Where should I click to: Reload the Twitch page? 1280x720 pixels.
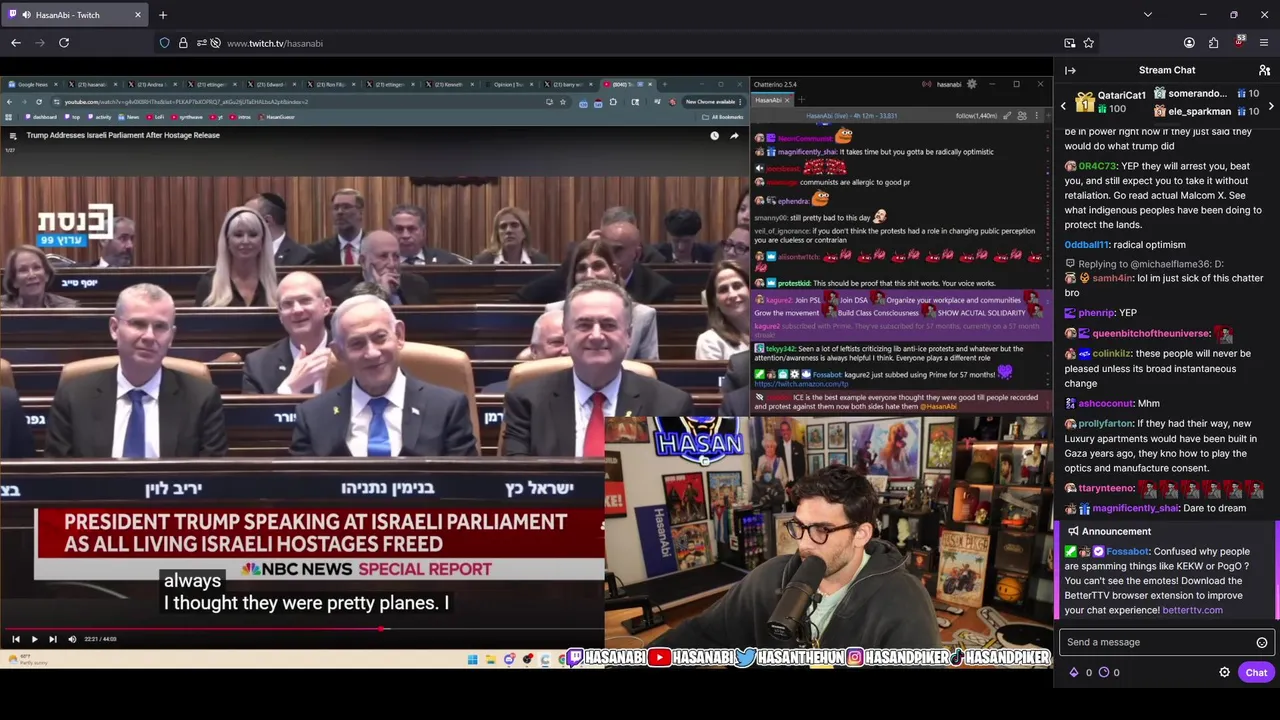64,43
